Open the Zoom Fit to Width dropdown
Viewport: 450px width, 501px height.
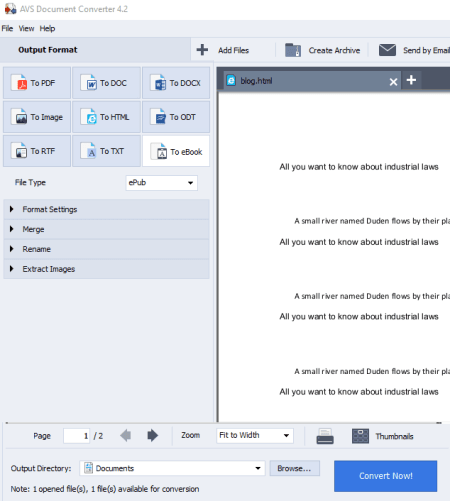[255, 435]
